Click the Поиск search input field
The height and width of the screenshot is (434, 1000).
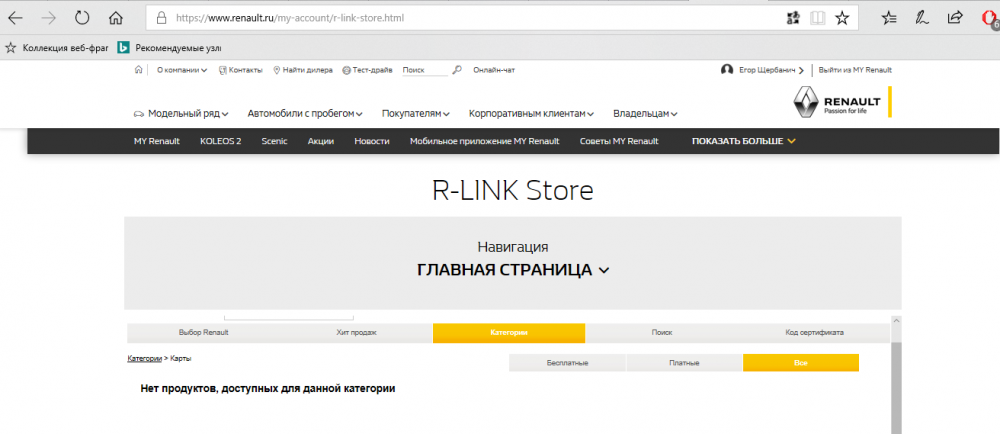(x=425, y=70)
